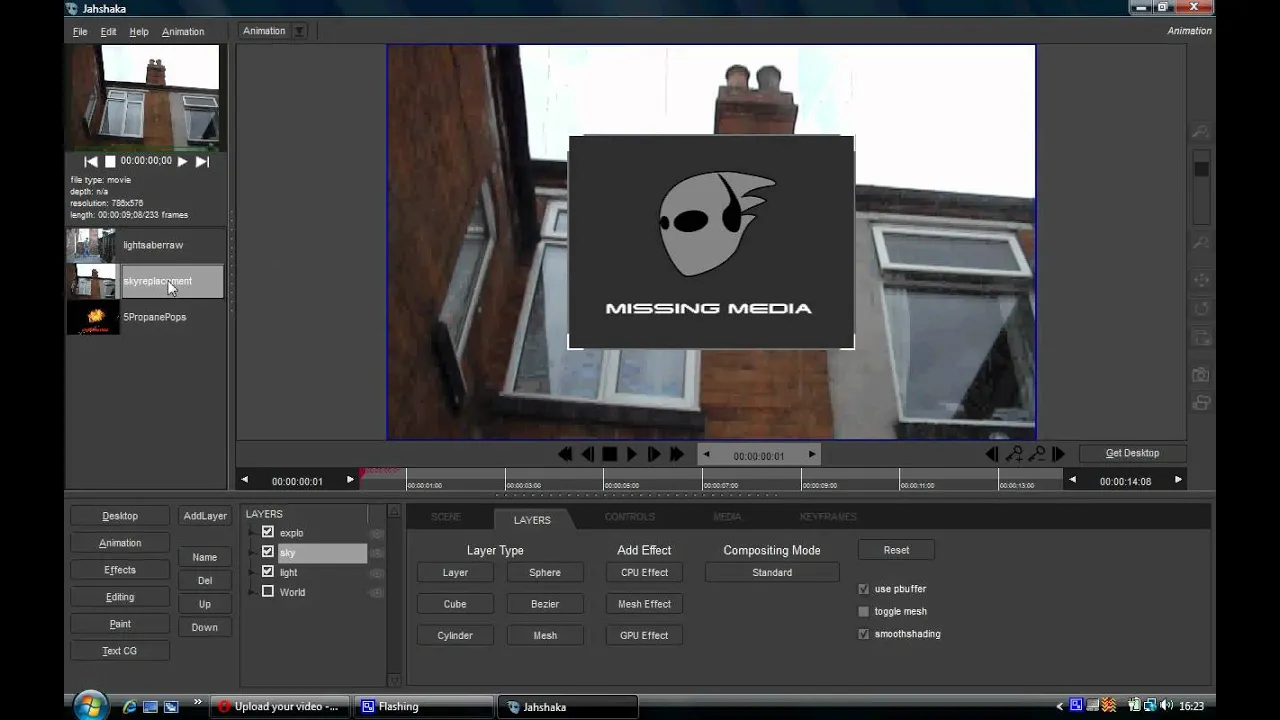Stop the preview clip player
Viewport: 1280px width, 720px height.
(x=110, y=161)
